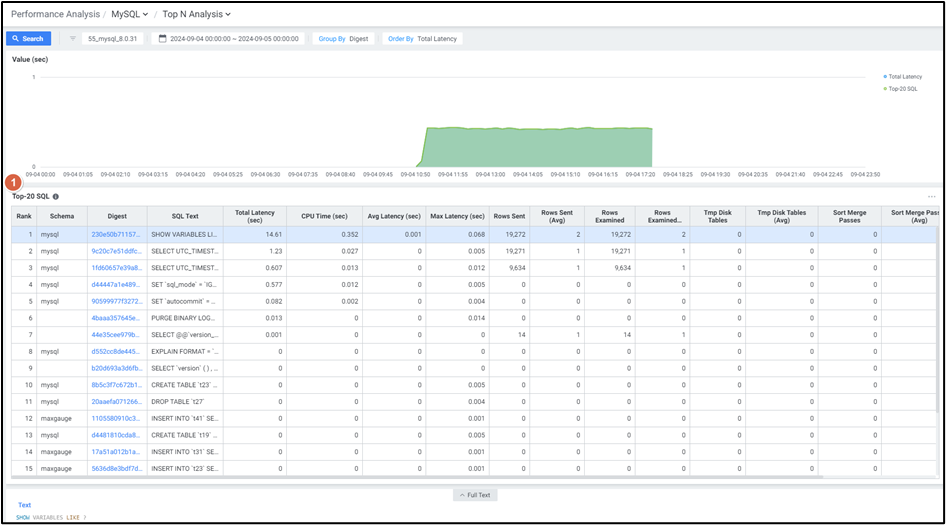Toggle the Top-20 SQL legend series
This screenshot has height=525, width=946.
click(902, 88)
